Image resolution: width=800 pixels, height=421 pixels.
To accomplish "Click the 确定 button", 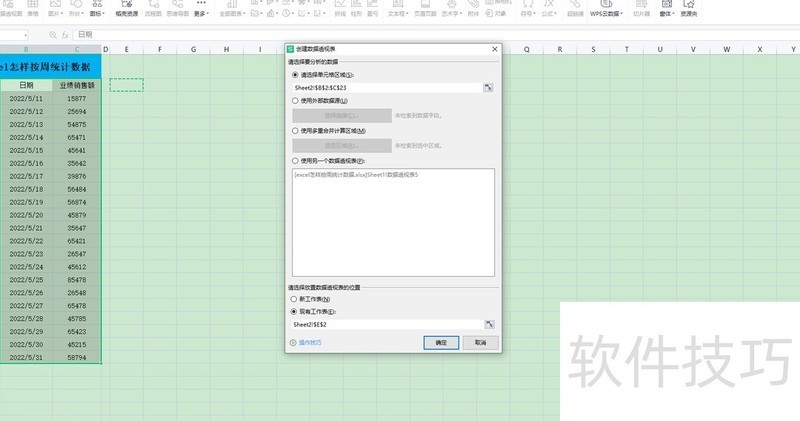I will click(x=441, y=342).
